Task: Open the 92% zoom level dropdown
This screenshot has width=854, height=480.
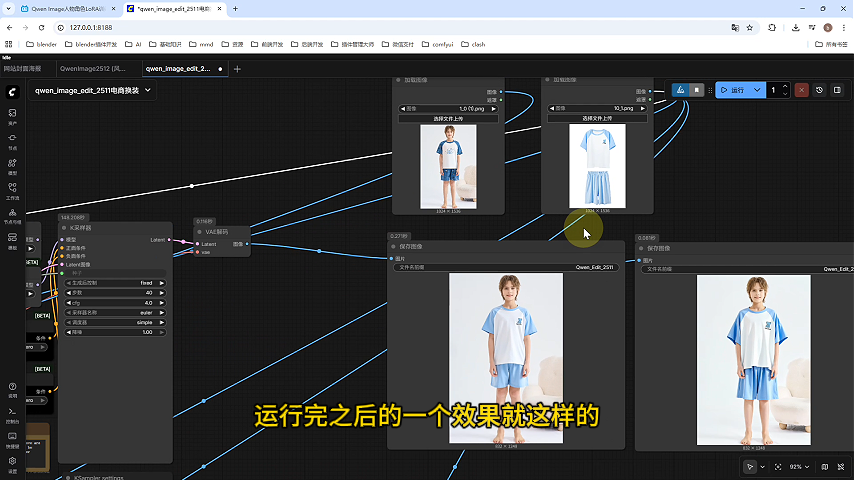Action: click(799, 467)
